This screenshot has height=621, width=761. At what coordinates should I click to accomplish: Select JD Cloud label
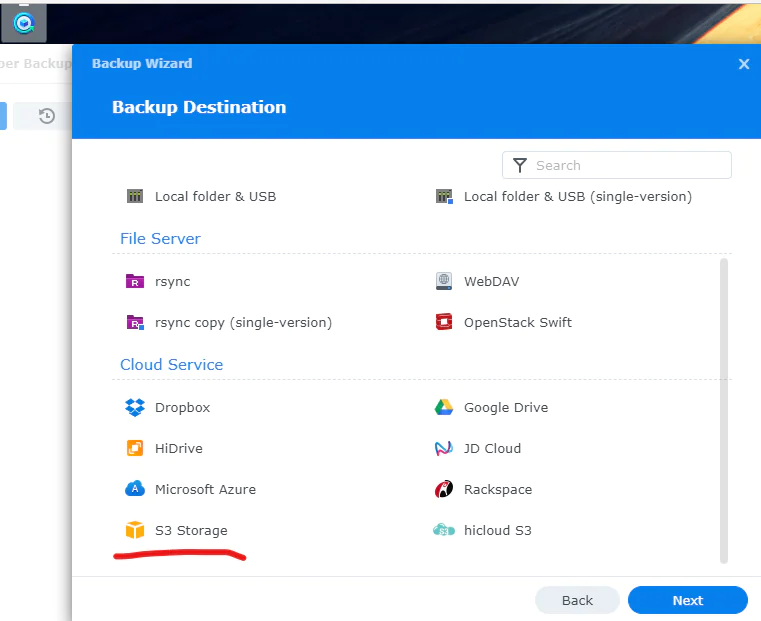(x=492, y=448)
